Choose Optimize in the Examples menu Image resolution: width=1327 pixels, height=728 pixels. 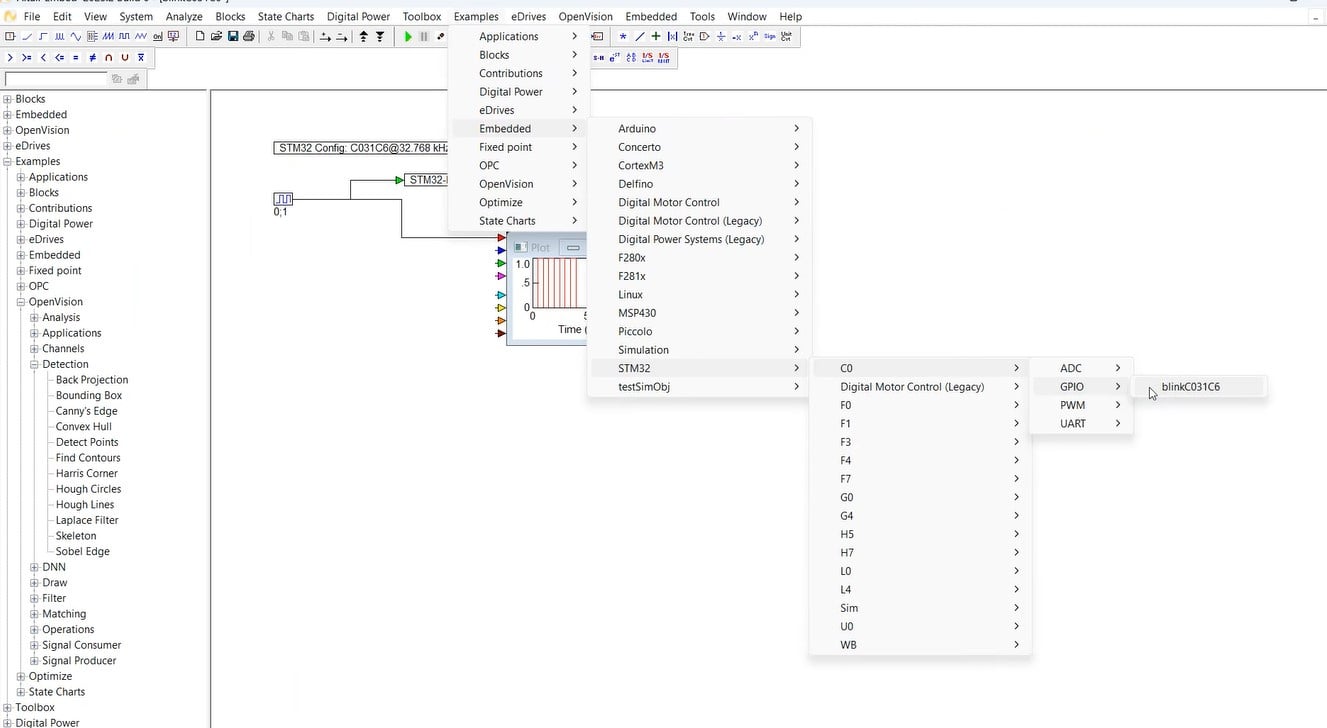[518, 203]
